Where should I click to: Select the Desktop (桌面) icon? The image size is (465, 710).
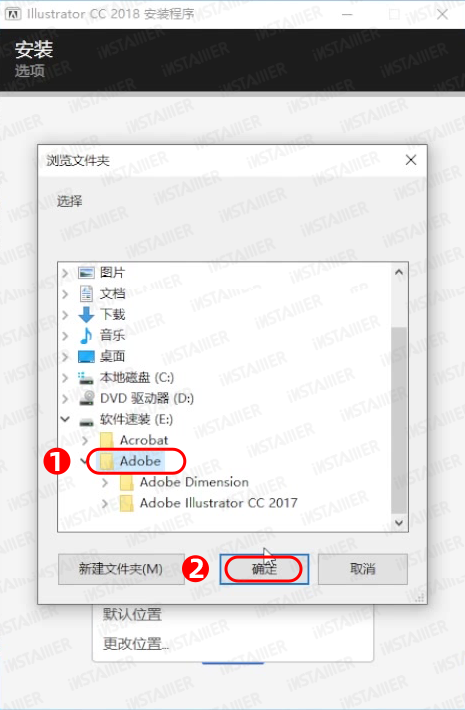pyautogui.click(x=86, y=356)
